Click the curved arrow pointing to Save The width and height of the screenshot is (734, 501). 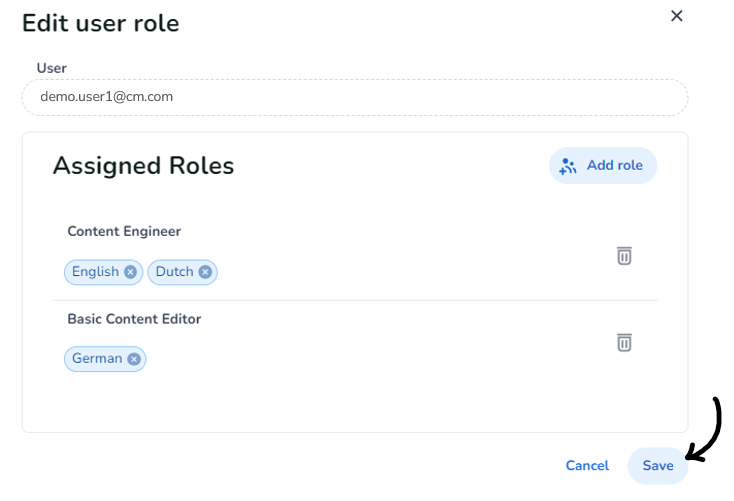coord(708,430)
